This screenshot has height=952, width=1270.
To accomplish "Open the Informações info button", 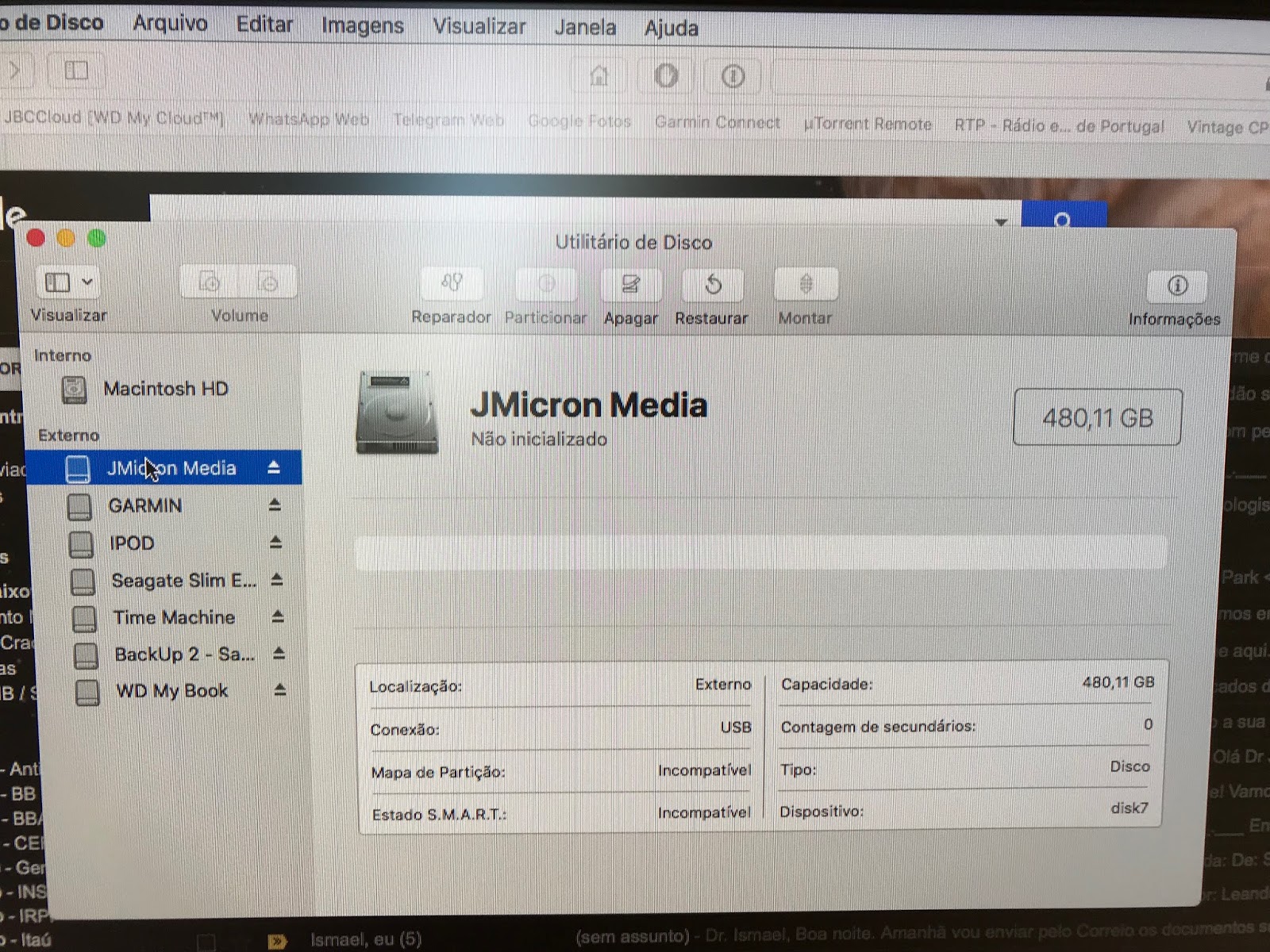I will [1176, 286].
